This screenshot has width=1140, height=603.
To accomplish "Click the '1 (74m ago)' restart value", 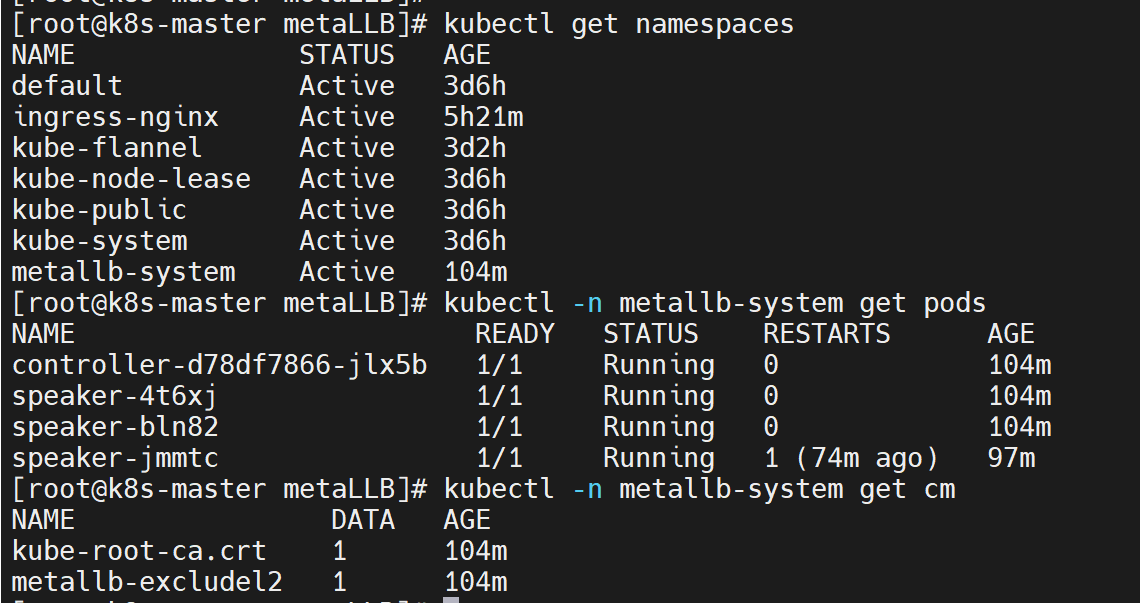I will coord(851,458).
